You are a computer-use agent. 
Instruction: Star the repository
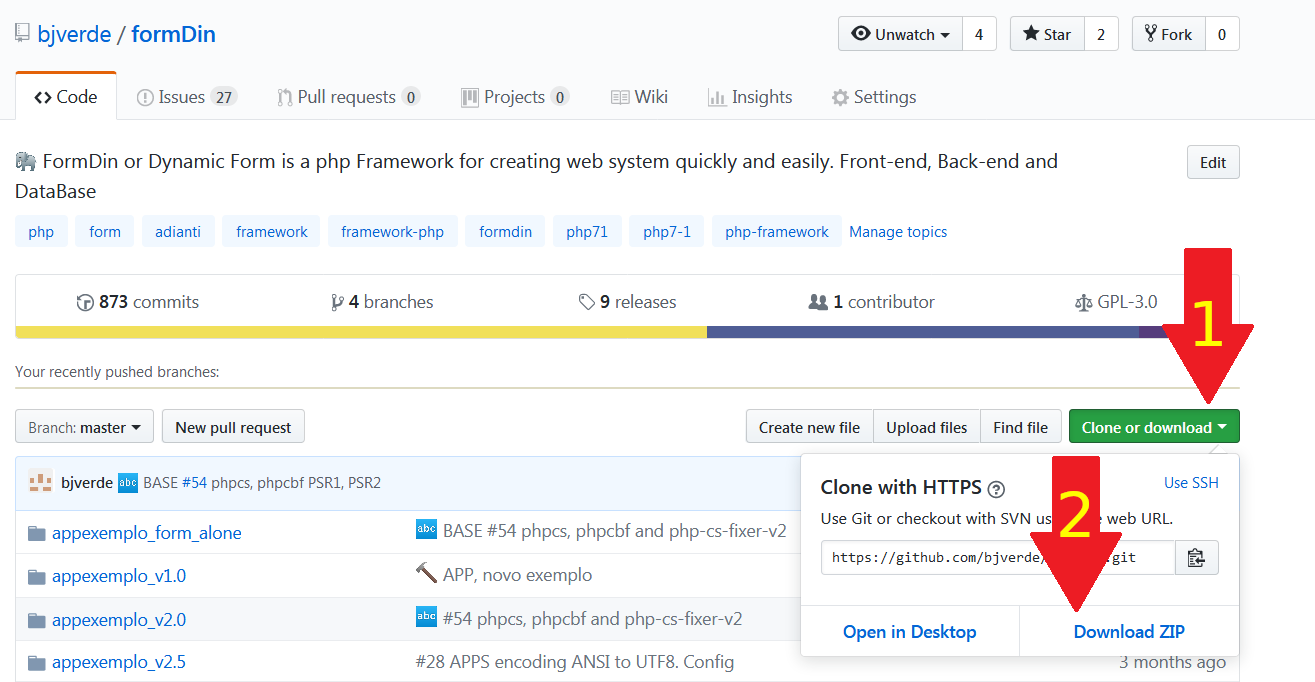[1047, 34]
